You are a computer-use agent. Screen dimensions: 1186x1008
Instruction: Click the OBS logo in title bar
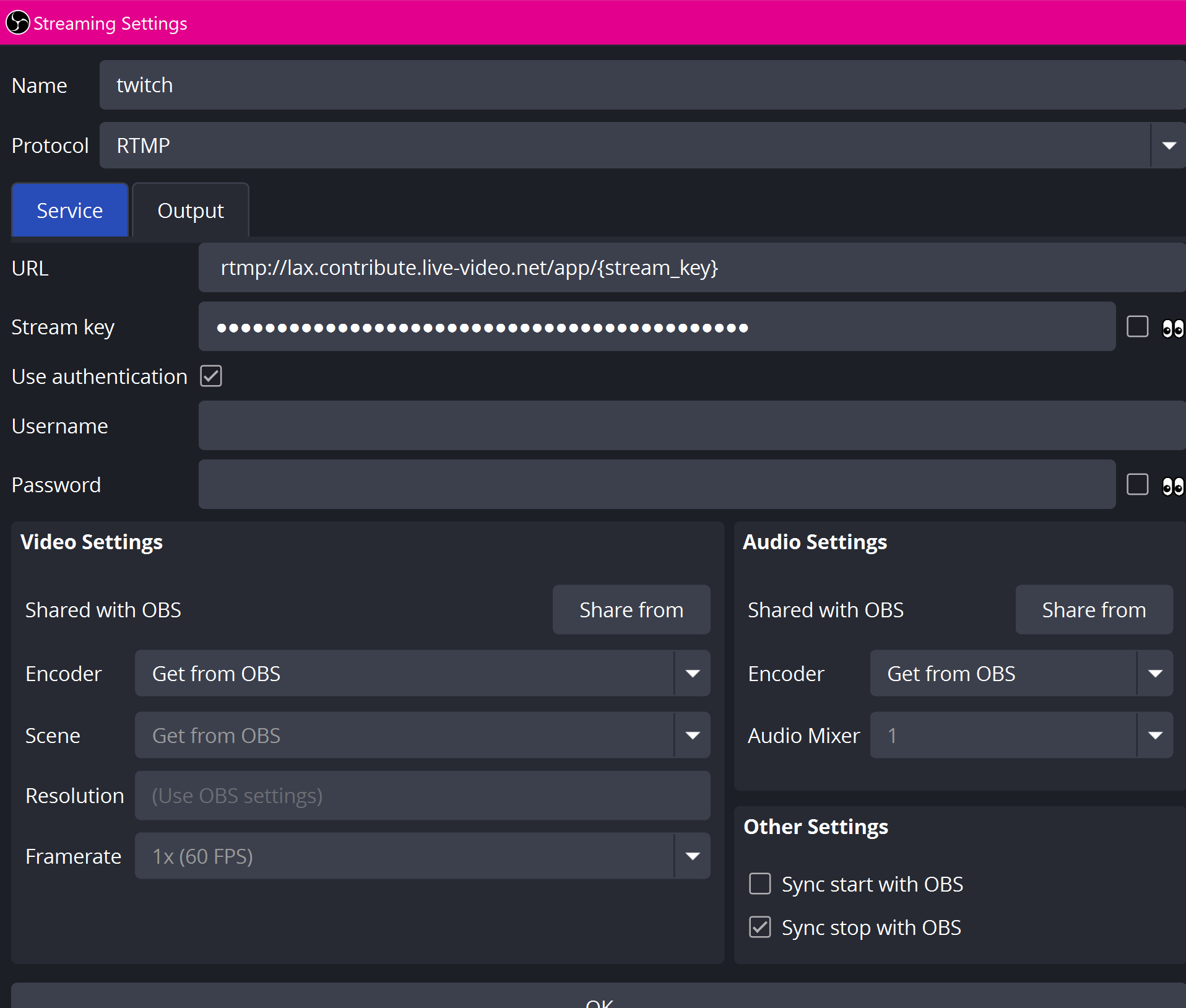point(18,23)
